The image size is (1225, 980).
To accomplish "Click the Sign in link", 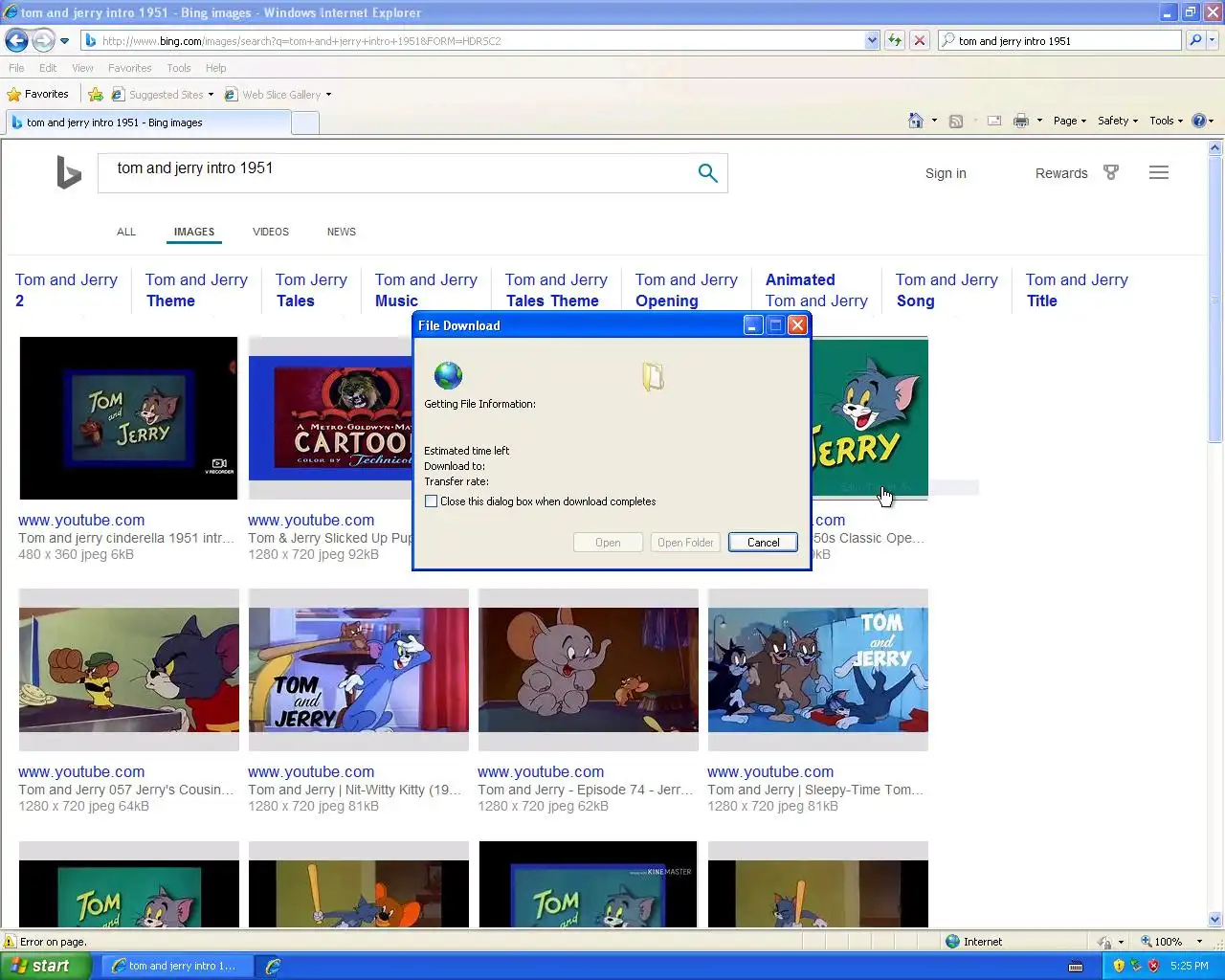I will click(946, 173).
